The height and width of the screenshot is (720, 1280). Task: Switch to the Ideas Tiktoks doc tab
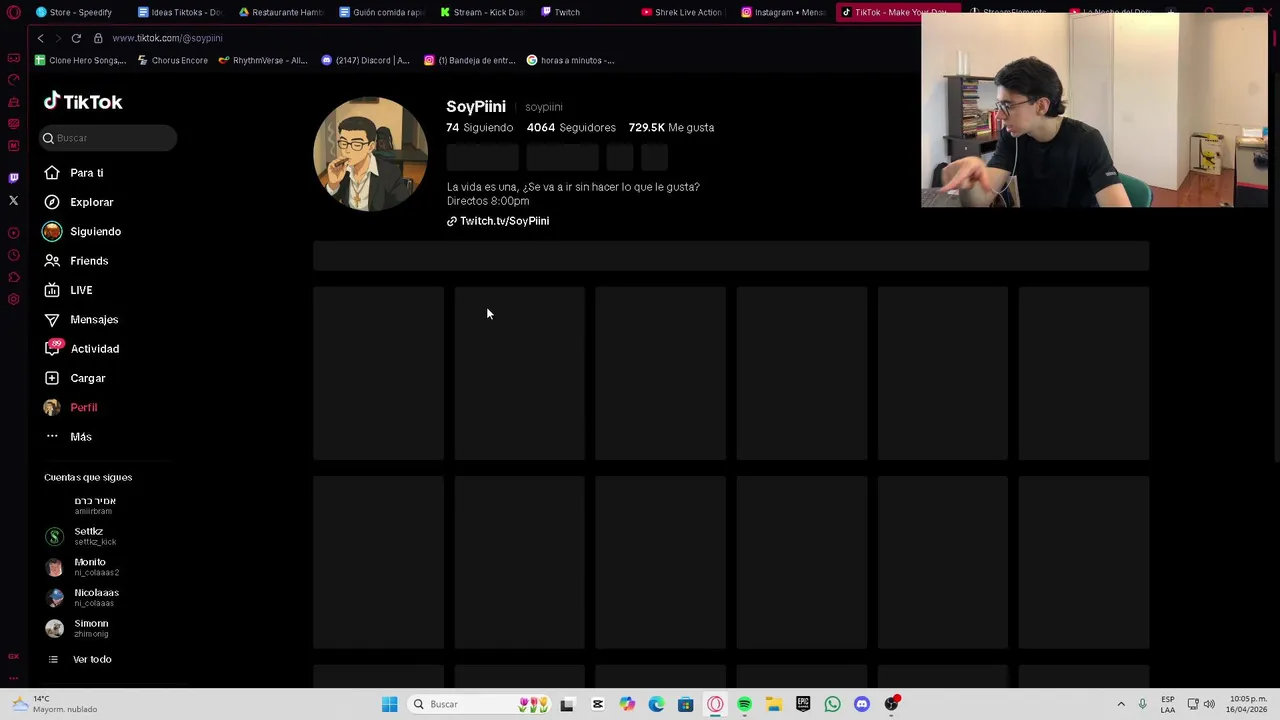pos(179,12)
